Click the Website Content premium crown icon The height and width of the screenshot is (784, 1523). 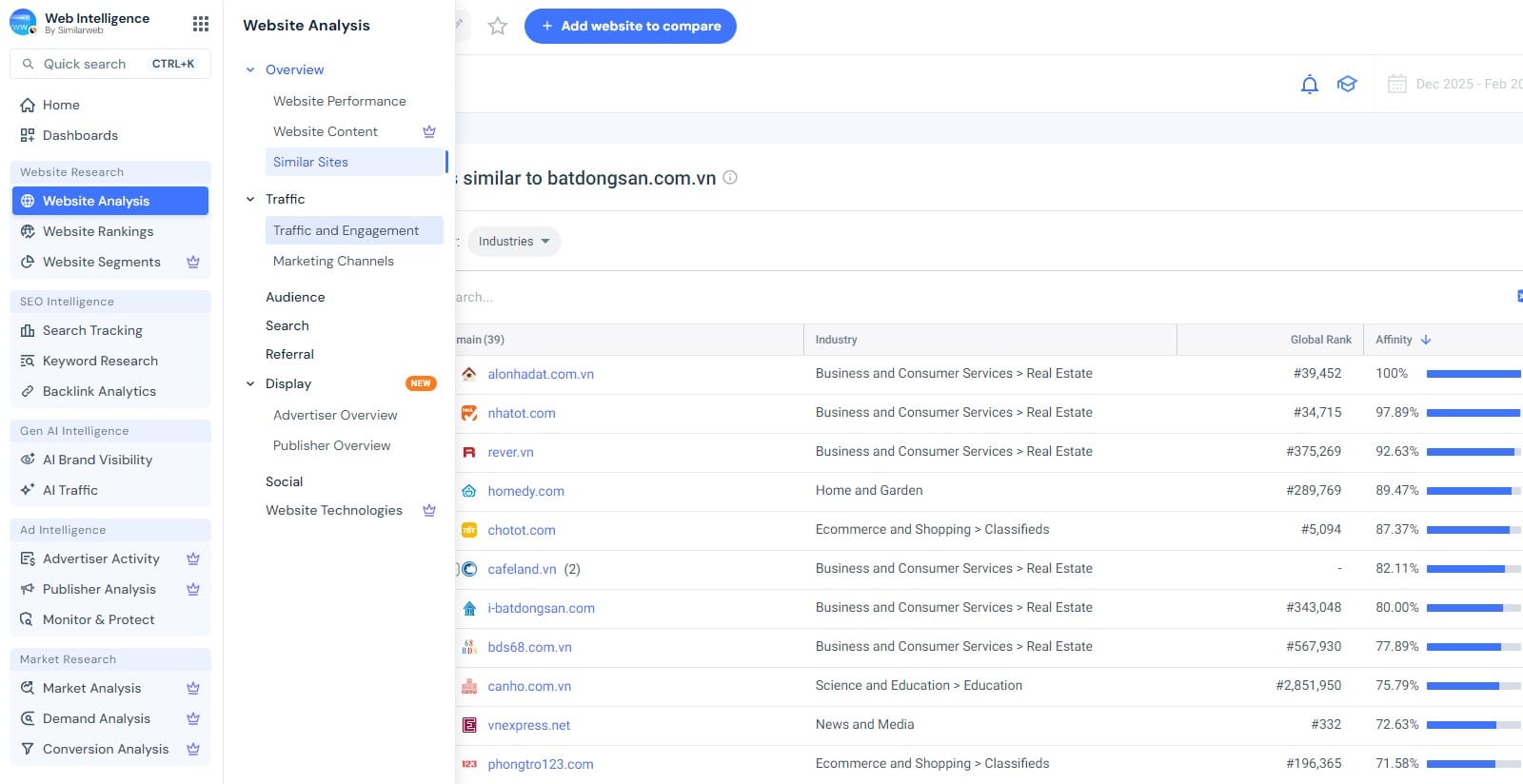coord(429,131)
